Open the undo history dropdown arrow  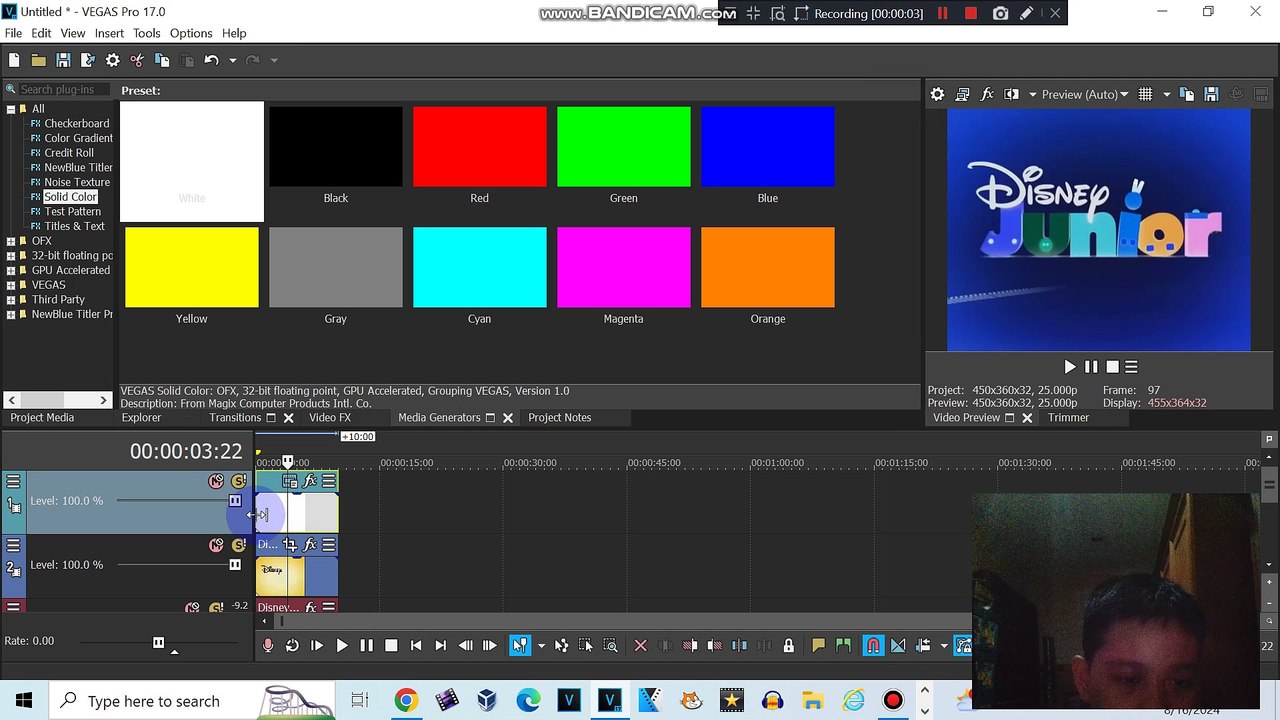point(232,60)
